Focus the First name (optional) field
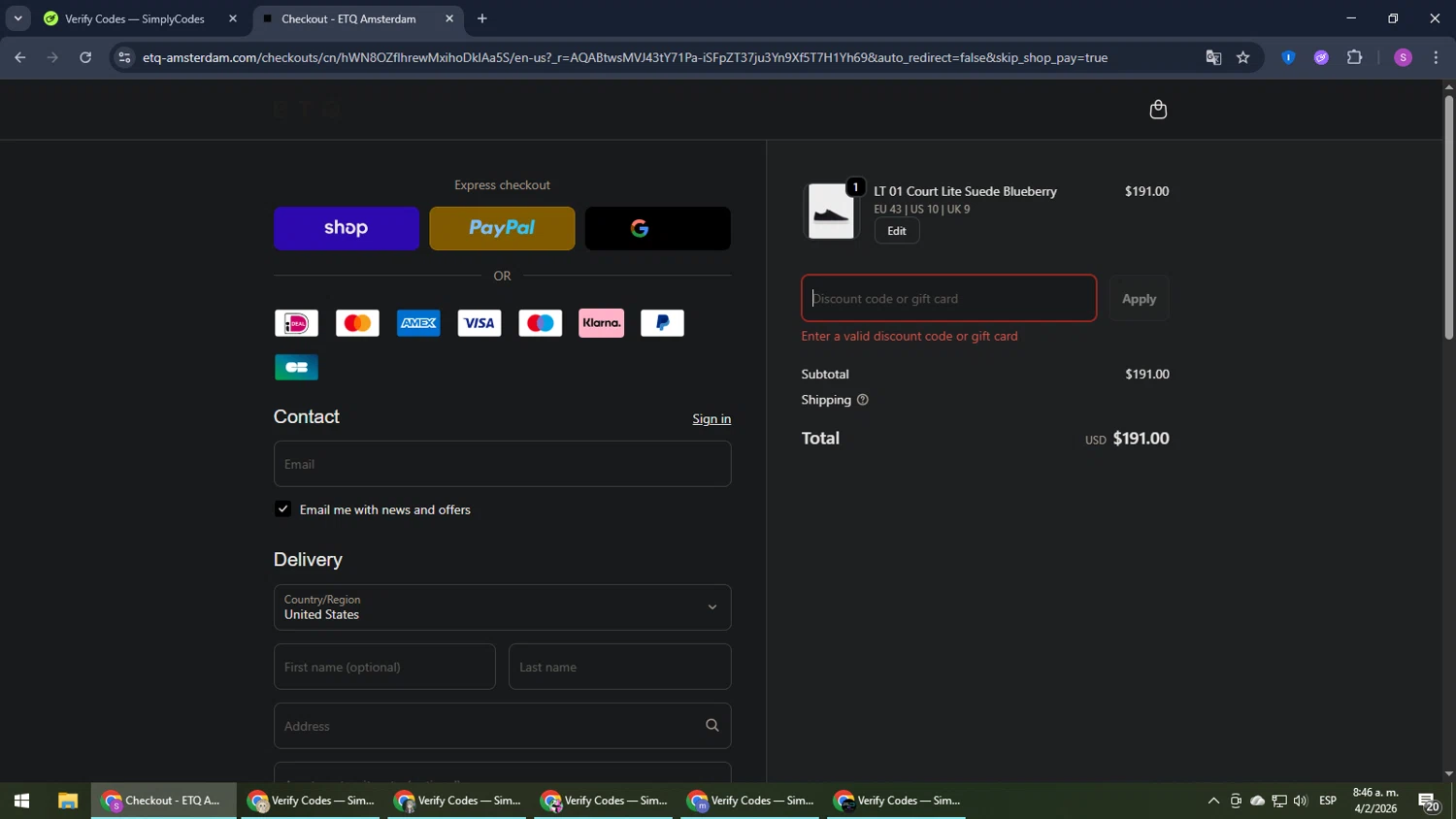 click(x=384, y=667)
